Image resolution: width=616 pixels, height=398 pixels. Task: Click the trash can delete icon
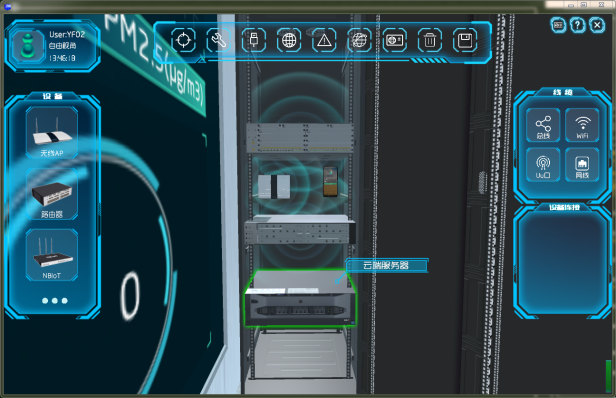429,40
